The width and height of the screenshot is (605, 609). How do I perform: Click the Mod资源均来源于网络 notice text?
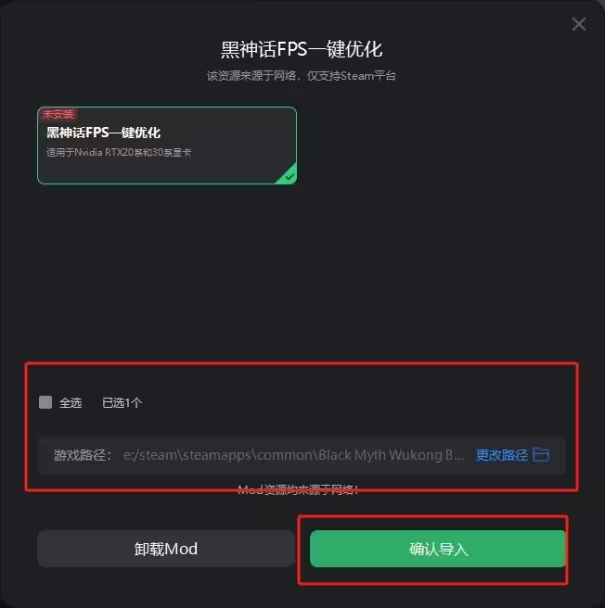(x=297, y=490)
